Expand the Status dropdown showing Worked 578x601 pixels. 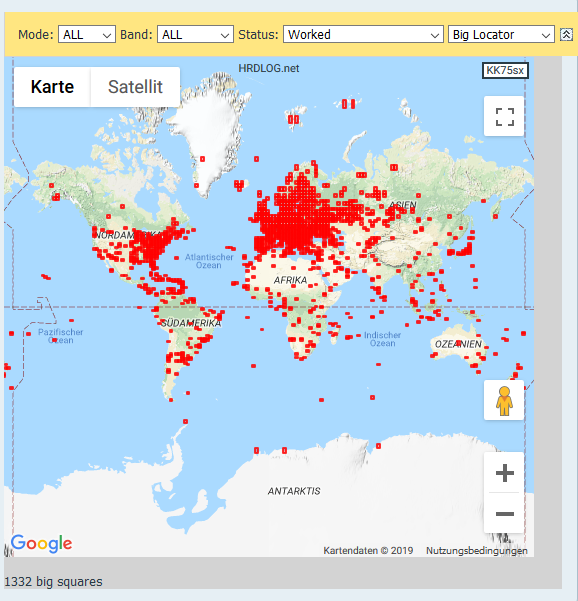[363, 34]
